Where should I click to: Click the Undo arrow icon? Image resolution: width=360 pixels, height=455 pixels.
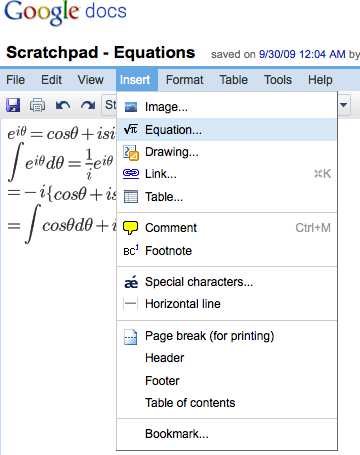(x=63, y=105)
